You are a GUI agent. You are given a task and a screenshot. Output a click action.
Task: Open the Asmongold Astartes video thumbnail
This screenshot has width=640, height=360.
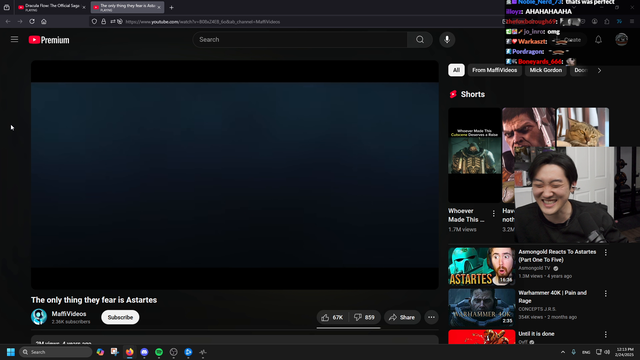(x=482, y=266)
